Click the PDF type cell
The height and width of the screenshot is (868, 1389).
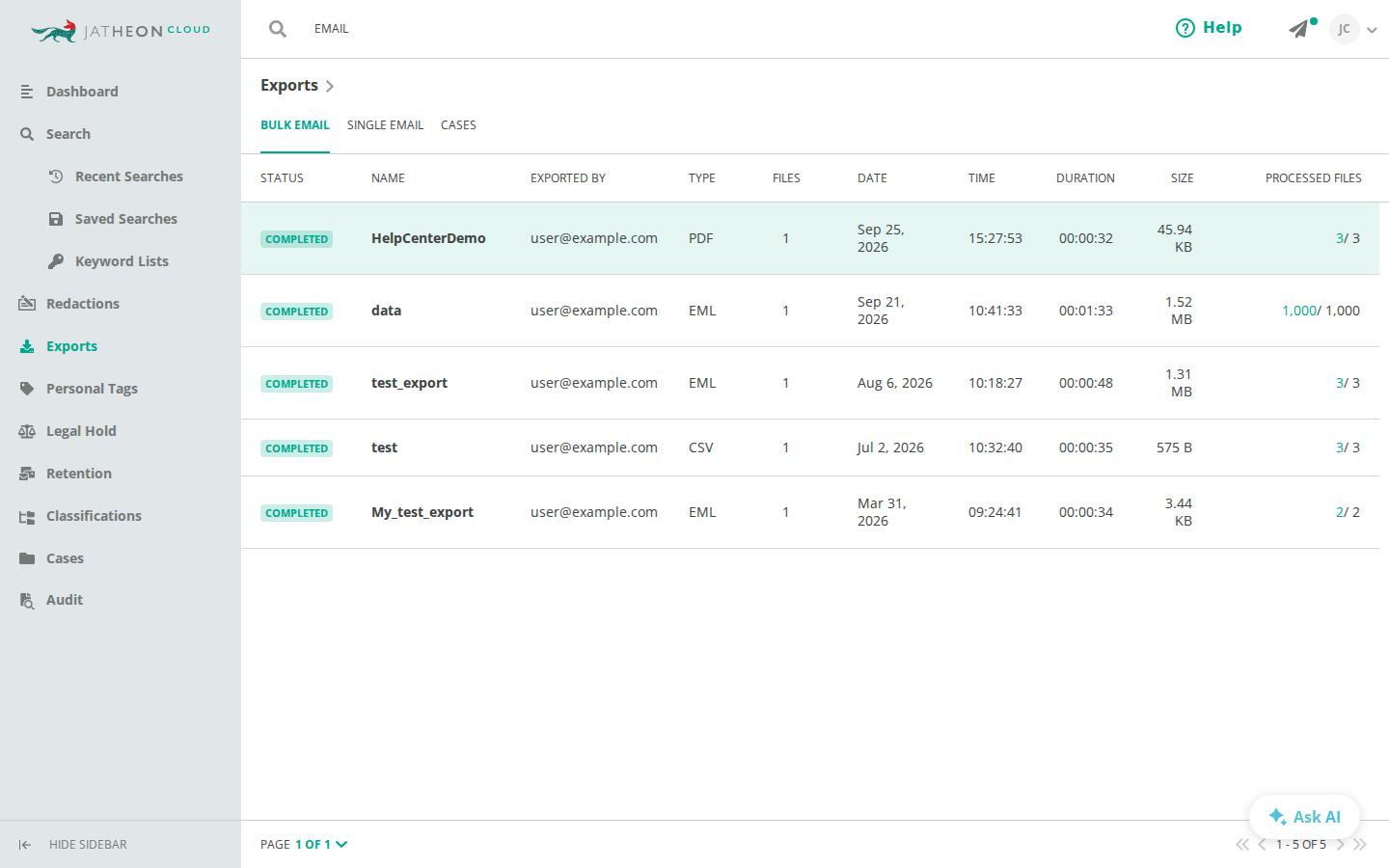[x=701, y=238]
